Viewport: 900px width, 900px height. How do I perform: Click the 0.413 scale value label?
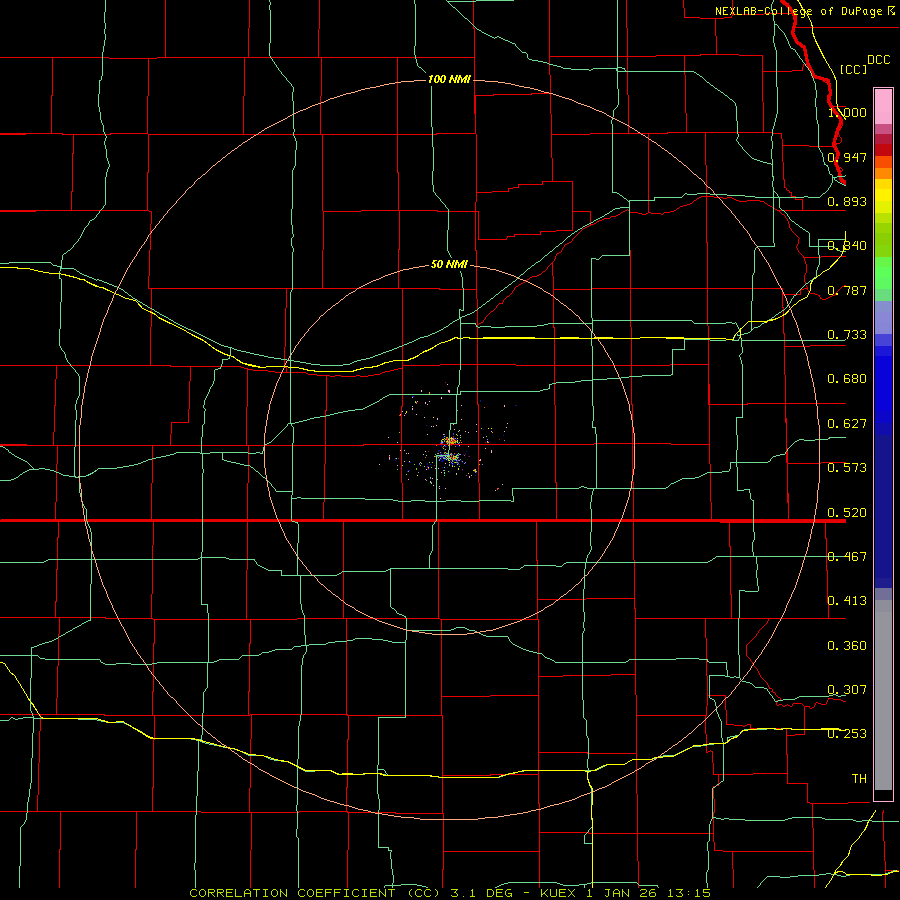pos(847,601)
